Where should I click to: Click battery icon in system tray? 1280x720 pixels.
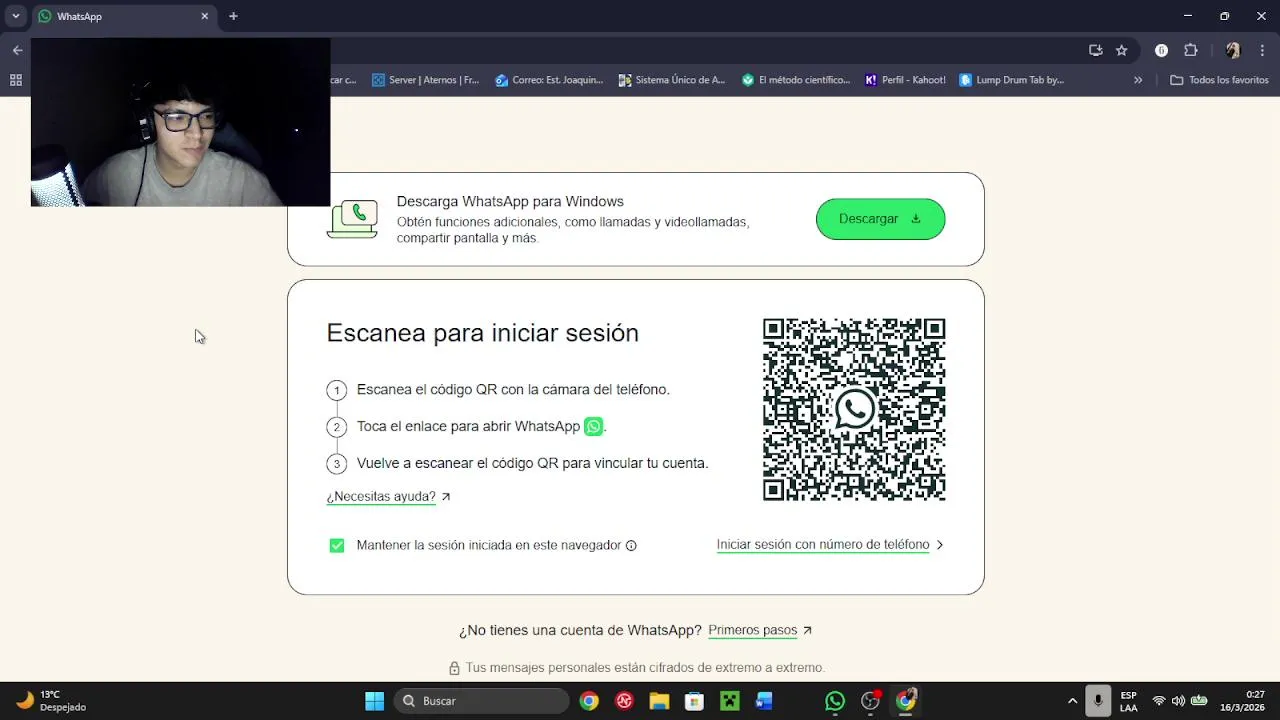(1199, 701)
